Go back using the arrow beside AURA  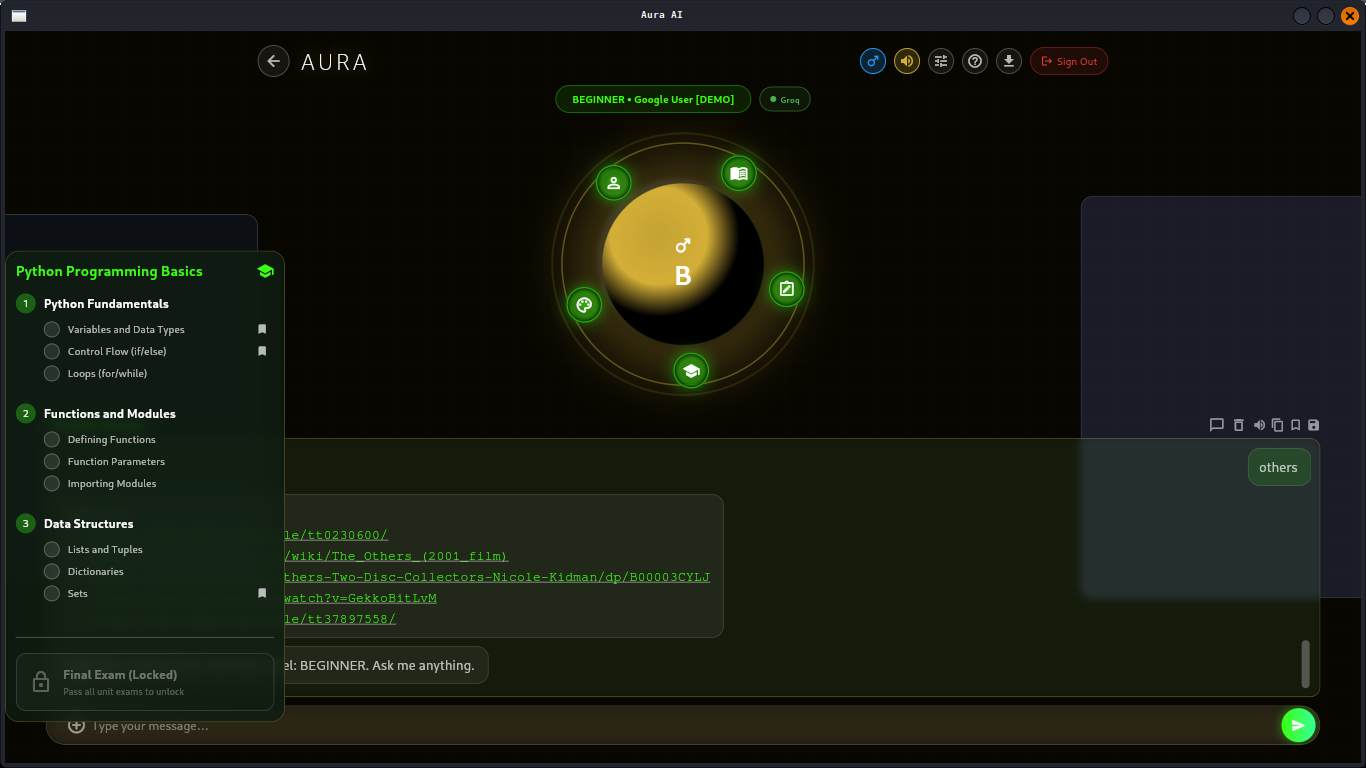click(x=273, y=61)
